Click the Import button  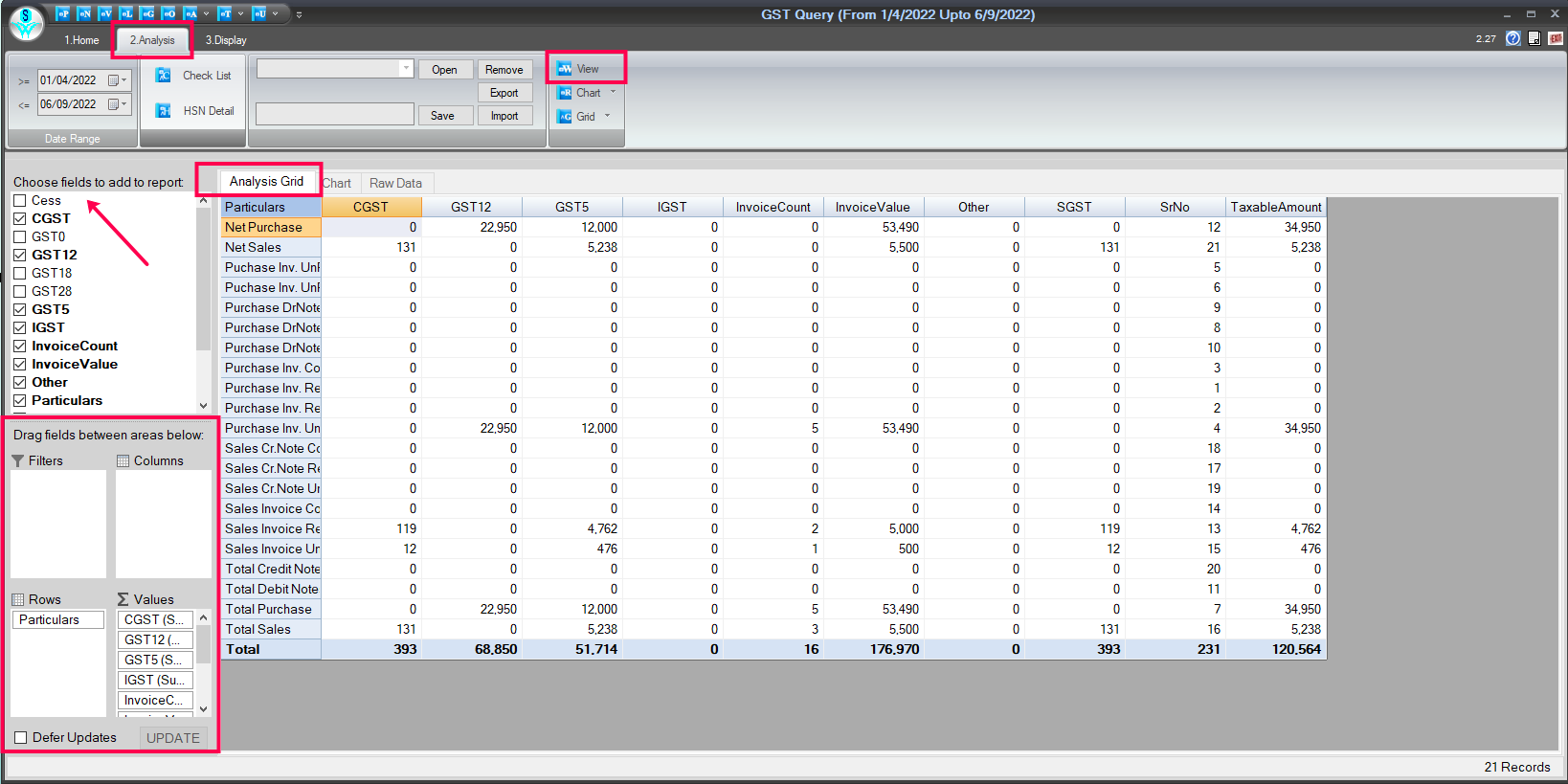coord(504,116)
